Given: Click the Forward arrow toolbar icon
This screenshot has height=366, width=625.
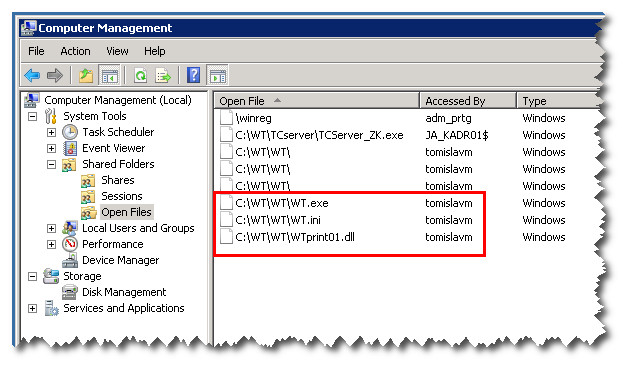Looking at the screenshot, I should pos(55,75).
